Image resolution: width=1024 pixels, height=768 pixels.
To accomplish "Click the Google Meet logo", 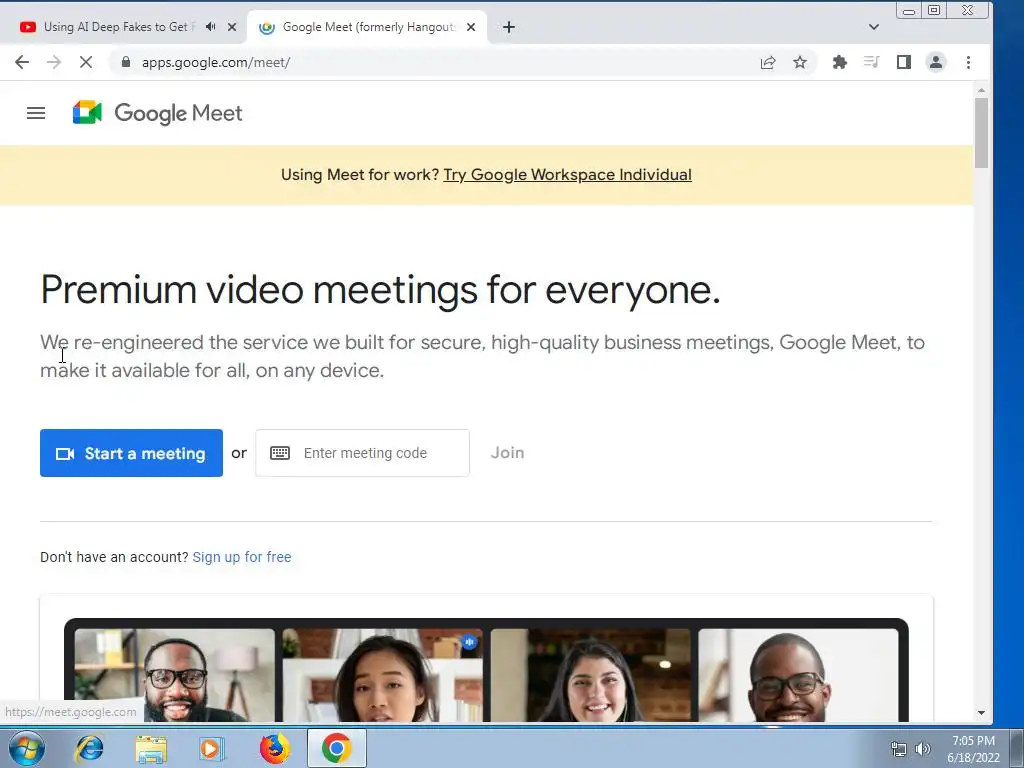I will click(x=157, y=113).
